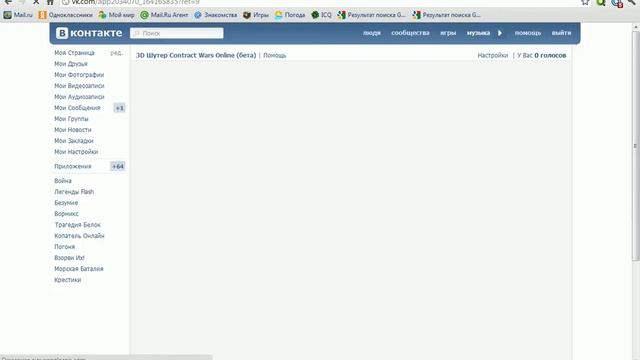Stop page loading with X button
This screenshot has width=640, height=360.
click(36, 2)
